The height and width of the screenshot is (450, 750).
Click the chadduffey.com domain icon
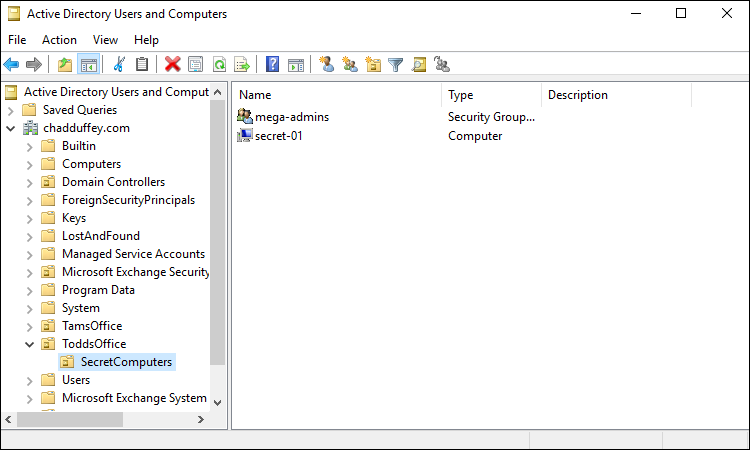[x=31, y=128]
